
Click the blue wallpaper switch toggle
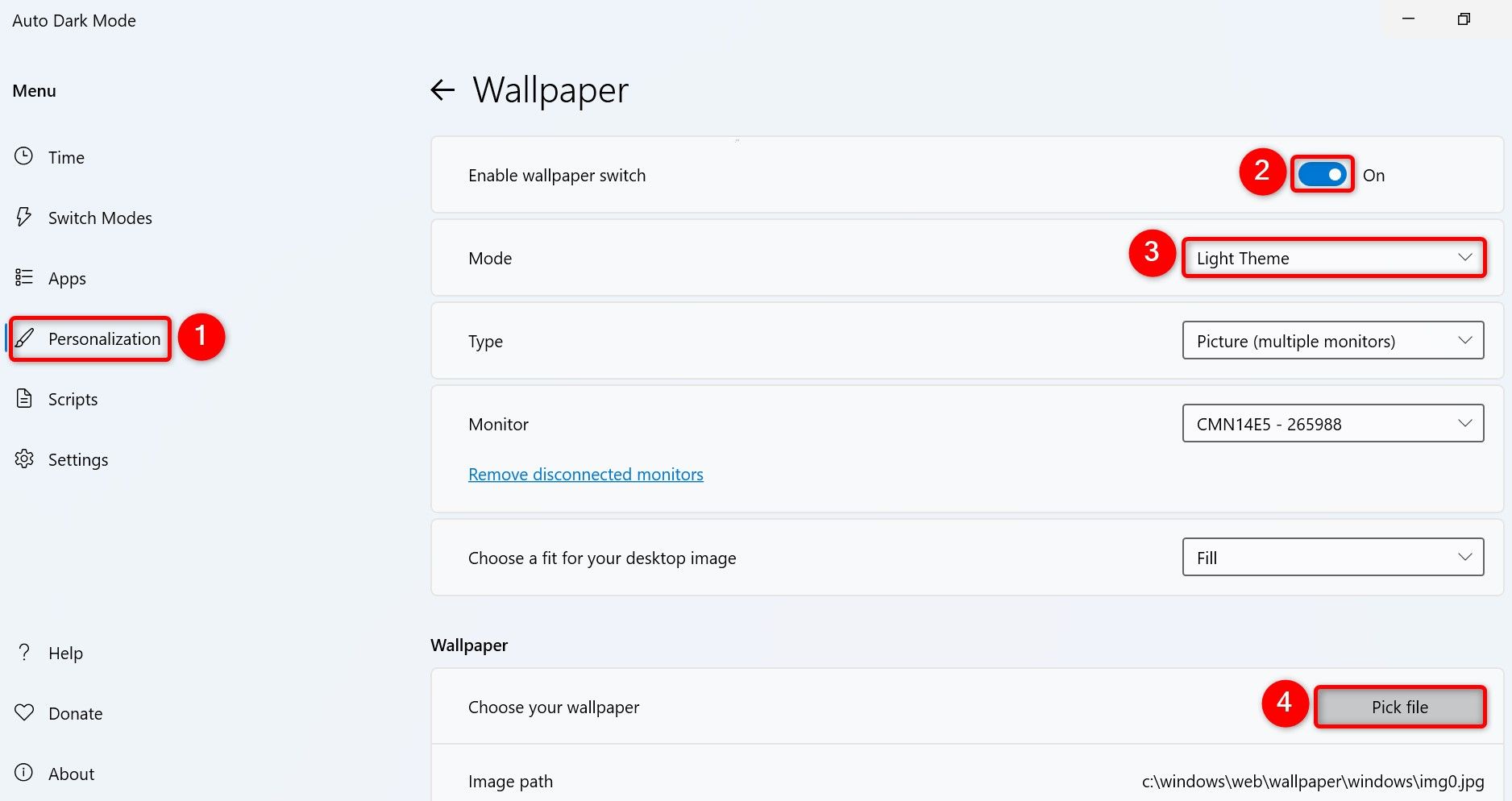pyautogui.click(x=1321, y=174)
